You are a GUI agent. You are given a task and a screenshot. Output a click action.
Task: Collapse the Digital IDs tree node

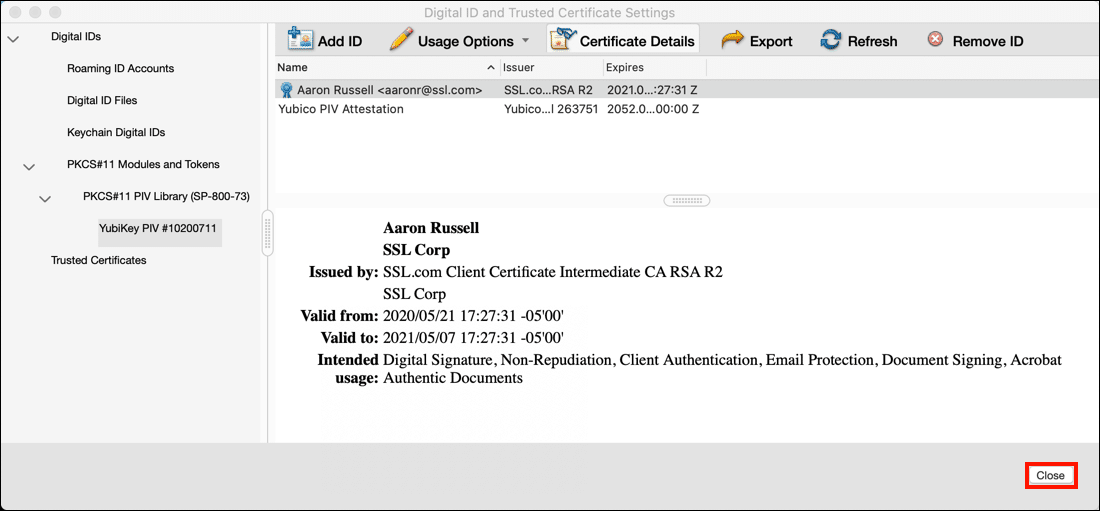tap(13, 38)
